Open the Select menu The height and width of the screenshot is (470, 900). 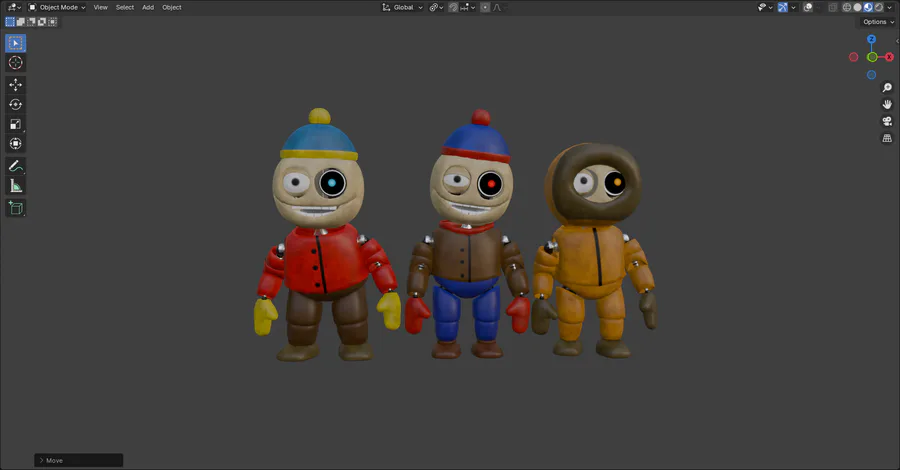125,7
